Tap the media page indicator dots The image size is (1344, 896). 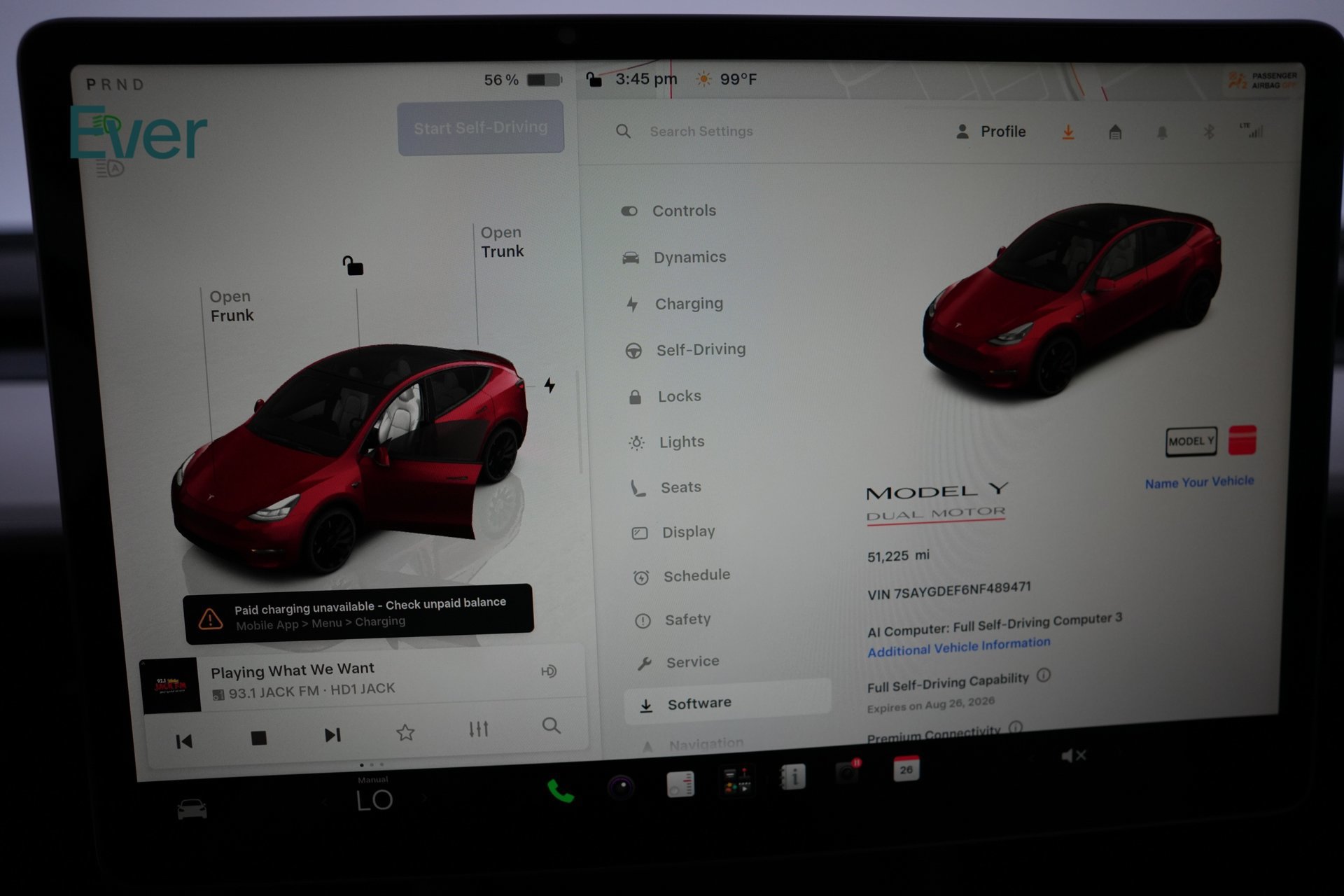[372, 764]
